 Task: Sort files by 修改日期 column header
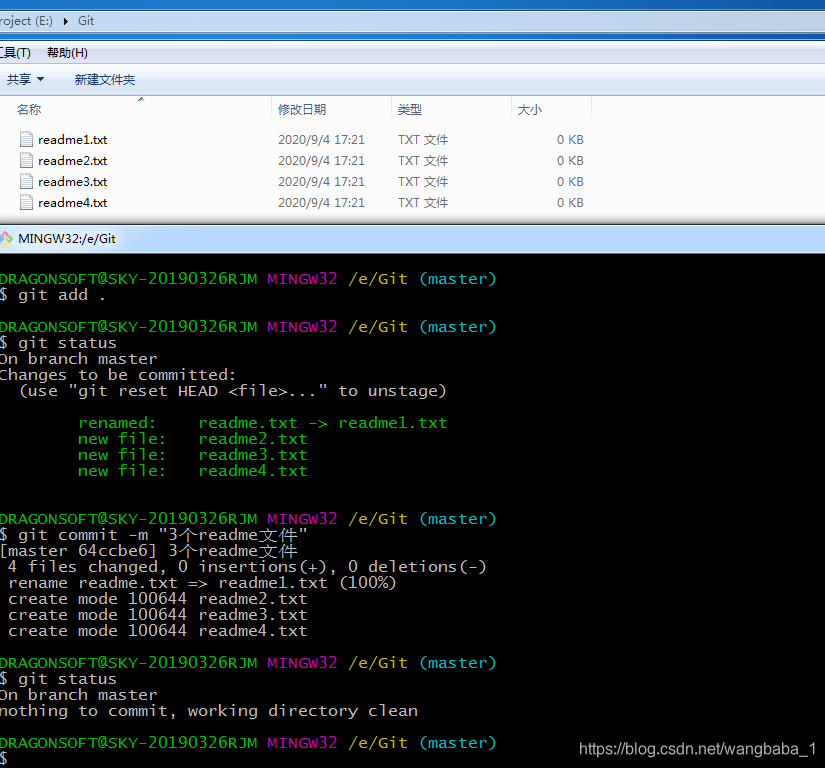(x=331, y=109)
